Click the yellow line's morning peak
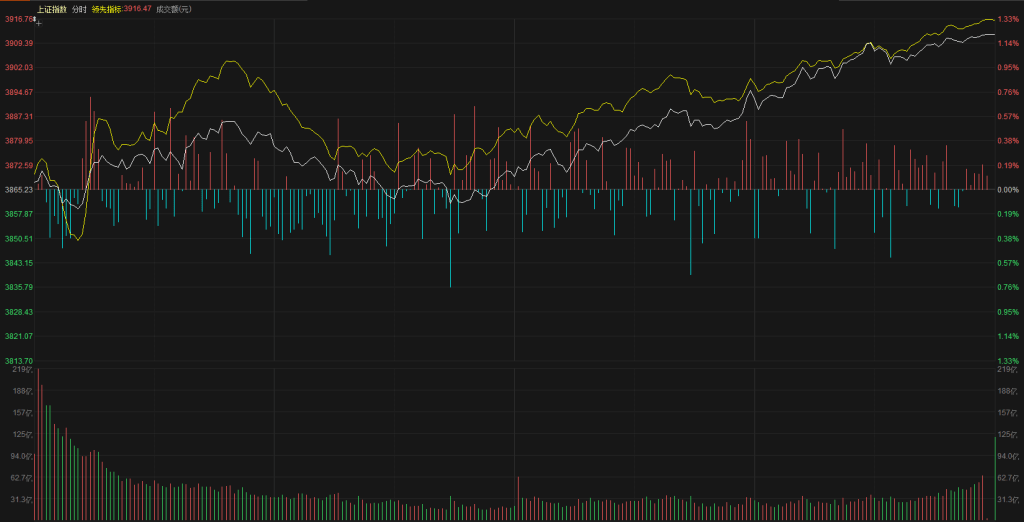This screenshot has width=1024, height=522. pyautogui.click(x=231, y=61)
